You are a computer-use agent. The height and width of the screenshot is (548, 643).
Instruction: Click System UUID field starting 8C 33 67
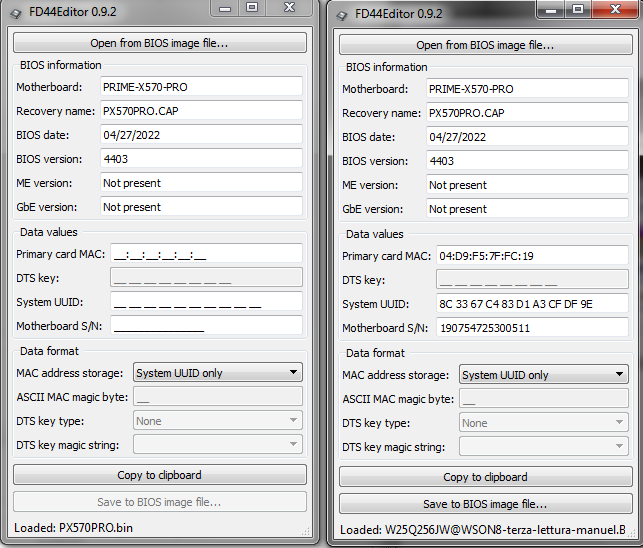coord(532,304)
